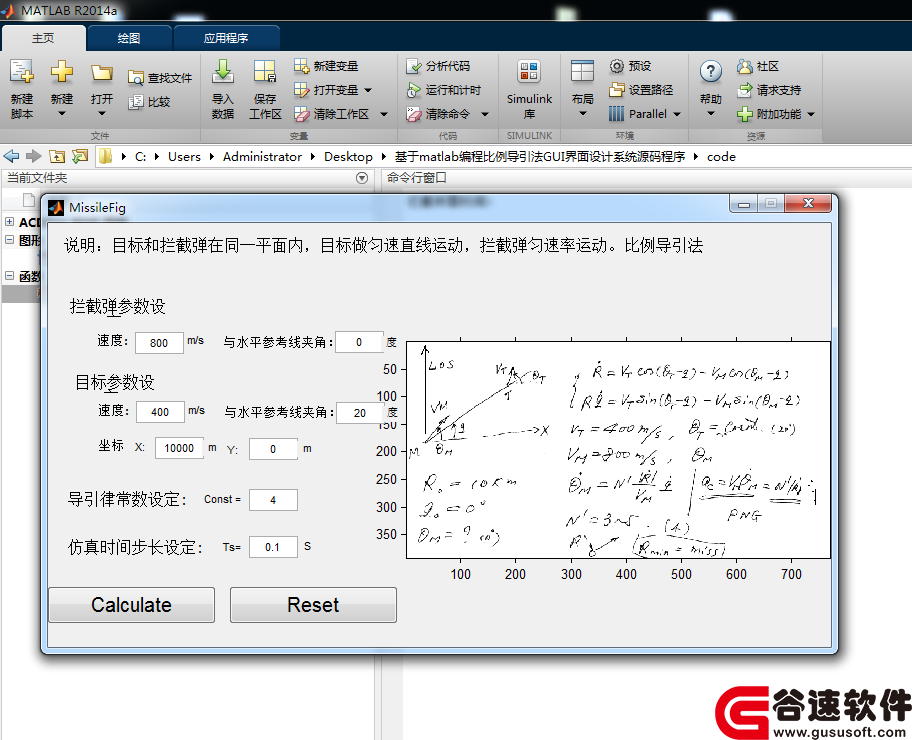Open the Clear Commands dropdown arrow
The image size is (912, 740).
[484, 114]
